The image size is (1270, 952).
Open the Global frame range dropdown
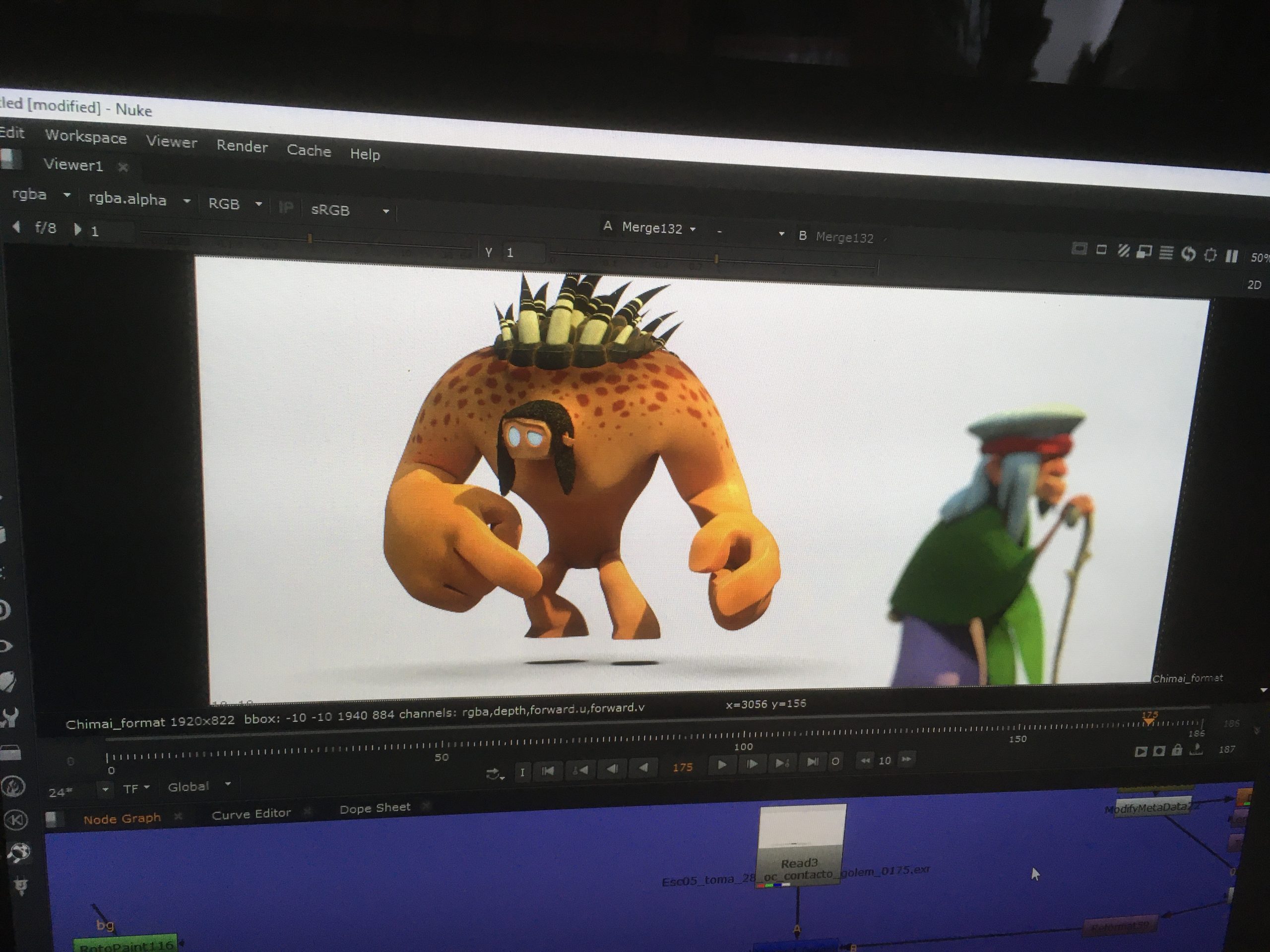pyautogui.click(x=199, y=786)
